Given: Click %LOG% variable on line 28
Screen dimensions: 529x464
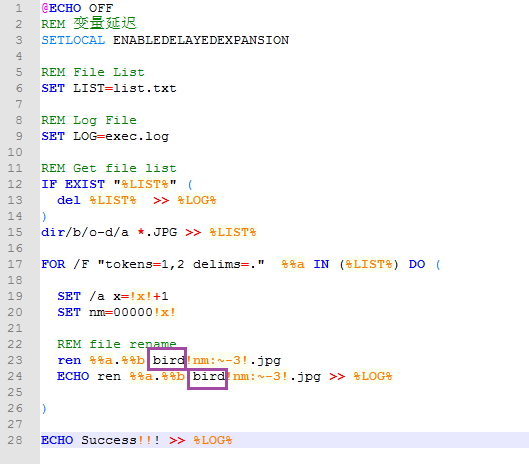Looking at the screenshot, I should 213,440.
